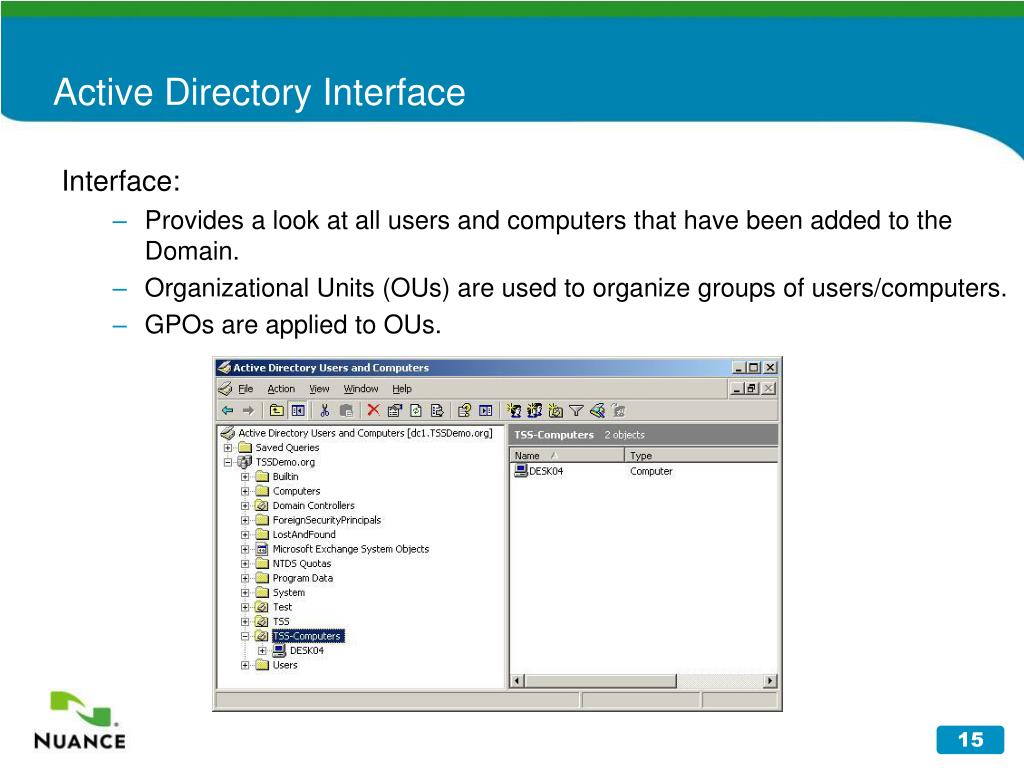Click the Filter funnel icon

point(576,410)
